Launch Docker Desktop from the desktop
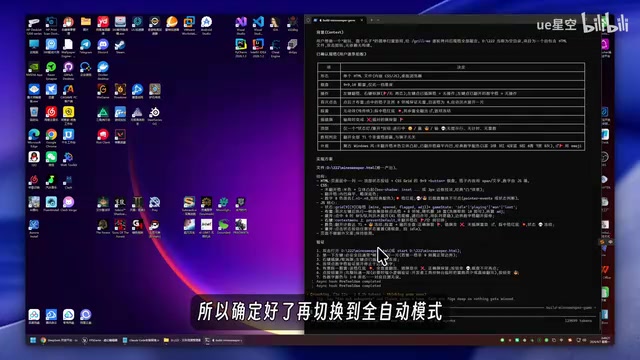Image resolution: width=640 pixels, height=360 pixels. tap(103, 70)
